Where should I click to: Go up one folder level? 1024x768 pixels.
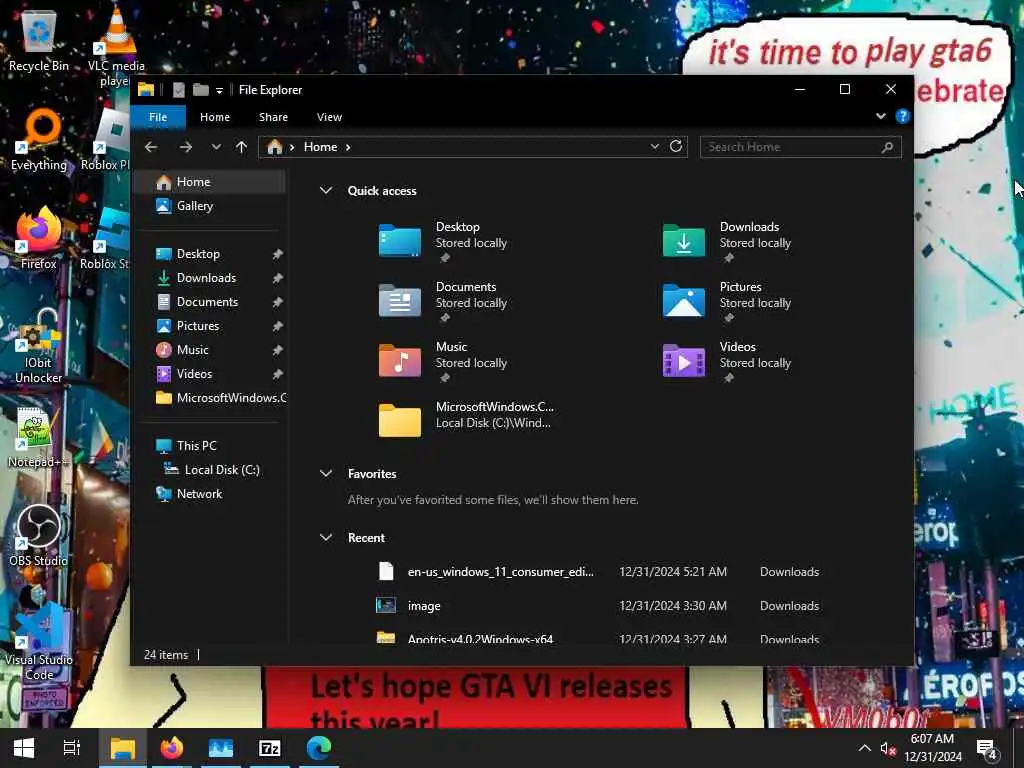(242, 147)
